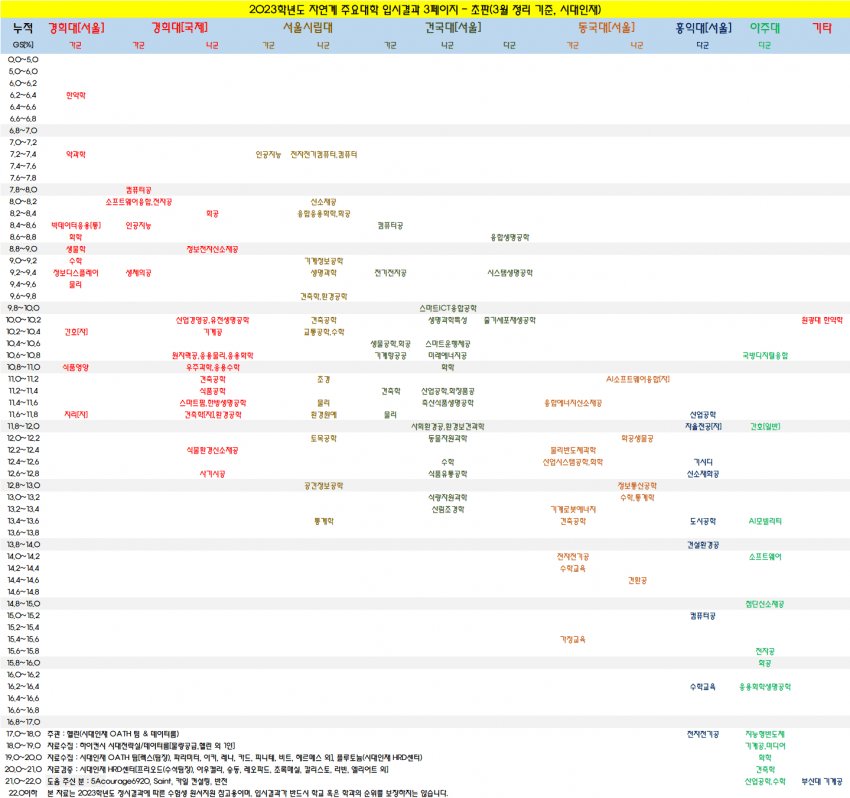Image resolution: width=850 pixels, height=798 pixels.
Task: Click the '축산식품생명공학' cell
Action: (448, 403)
